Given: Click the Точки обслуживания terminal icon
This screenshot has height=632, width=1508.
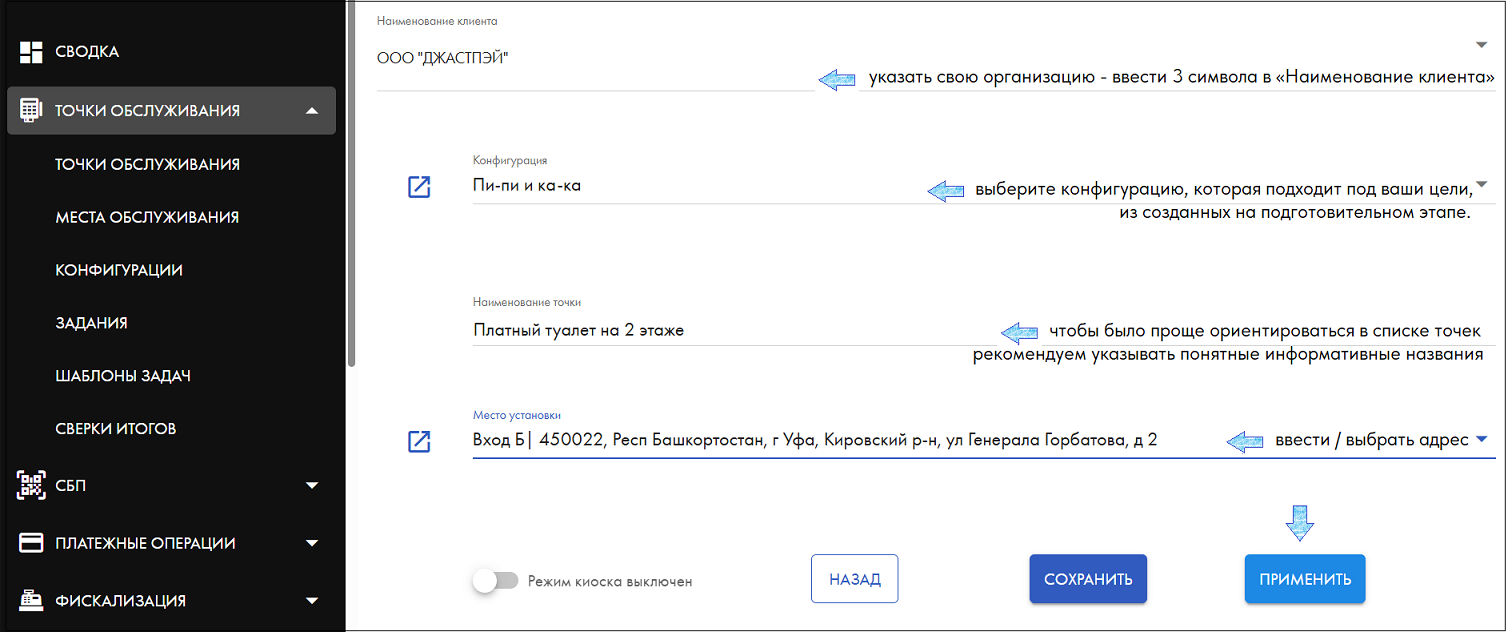Looking at the screenshot, I should 31,110.
